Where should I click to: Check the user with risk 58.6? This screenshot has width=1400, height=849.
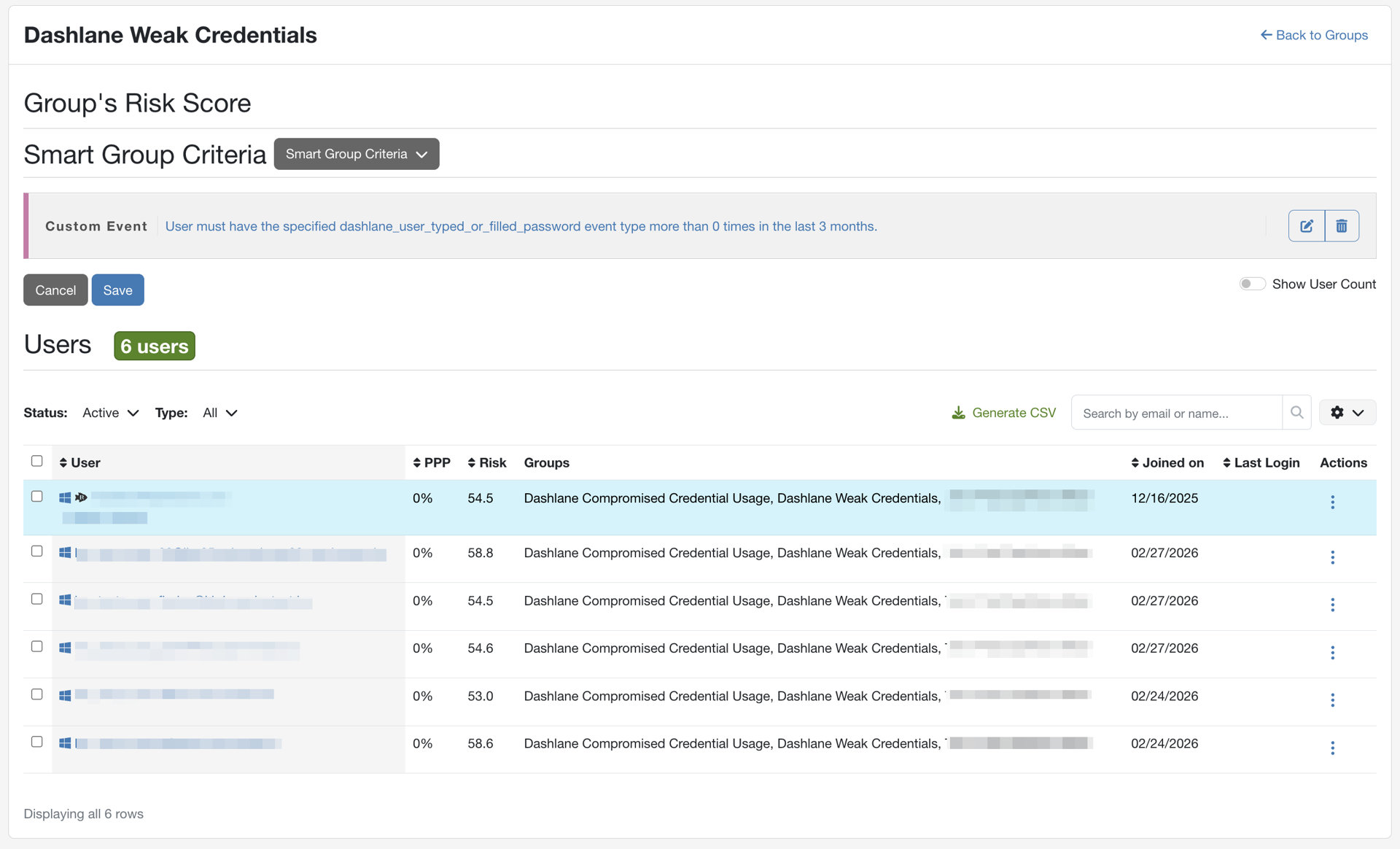tap(37, 742)
